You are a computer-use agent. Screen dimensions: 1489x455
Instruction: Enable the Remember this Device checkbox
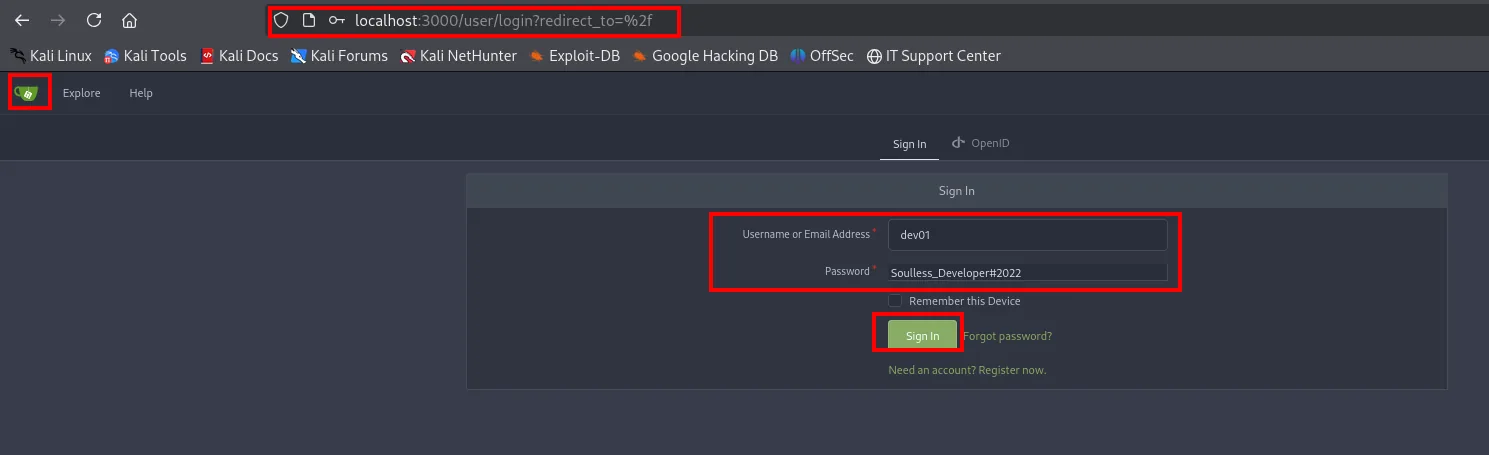point(895,301)
